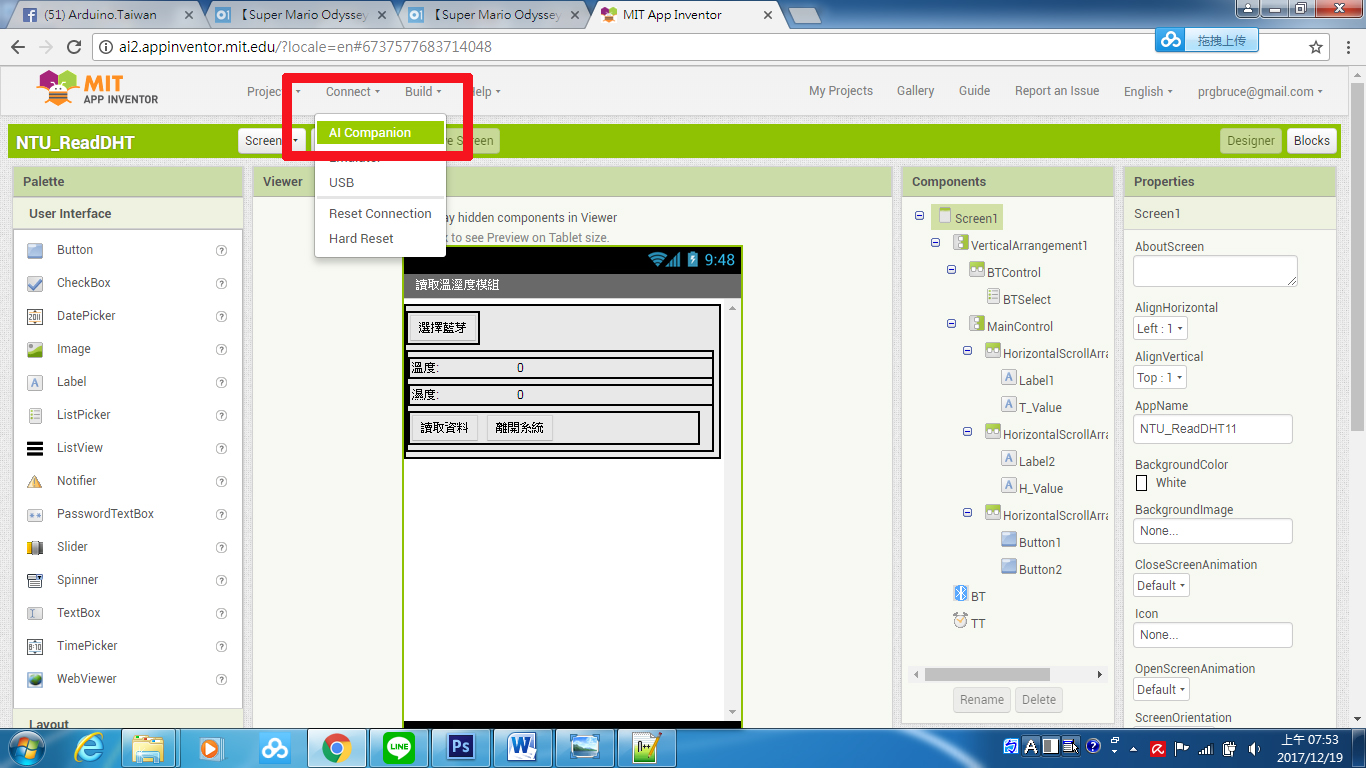Click the BackgroundColor White swatch
The image size is (1366, 768).
click(x=1142, y=483)
